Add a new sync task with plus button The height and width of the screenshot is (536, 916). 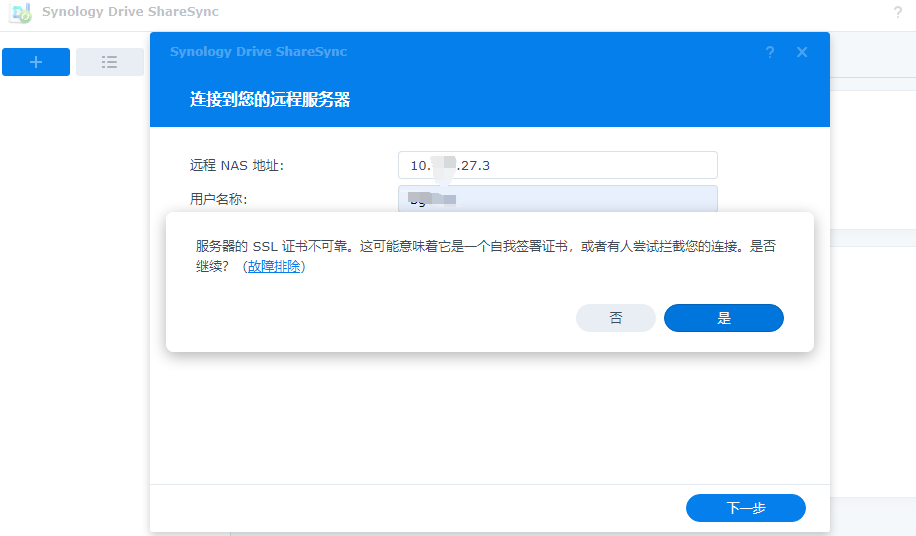click(36, 62)
